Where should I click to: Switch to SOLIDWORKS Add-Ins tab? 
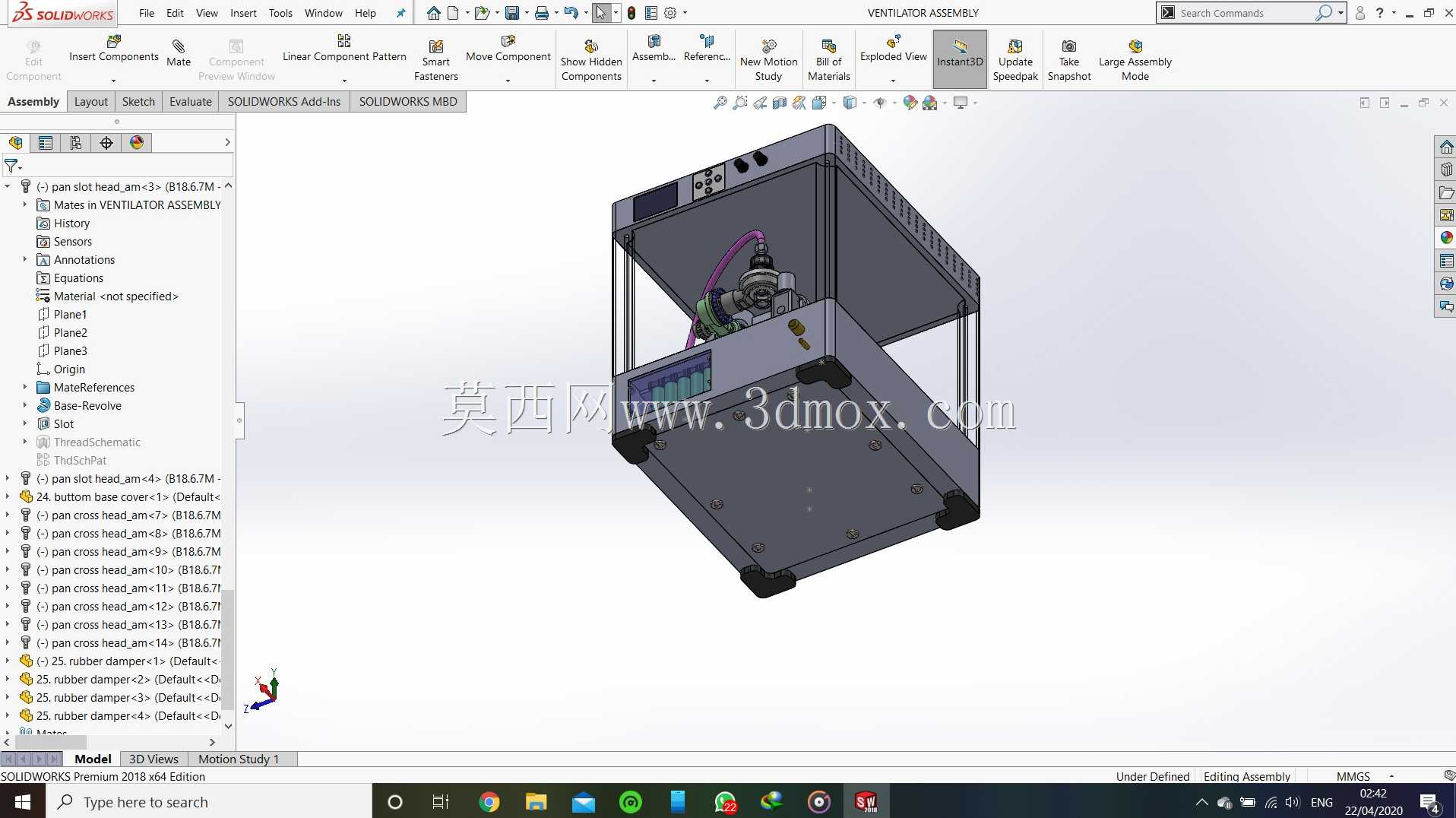point(284,102)
